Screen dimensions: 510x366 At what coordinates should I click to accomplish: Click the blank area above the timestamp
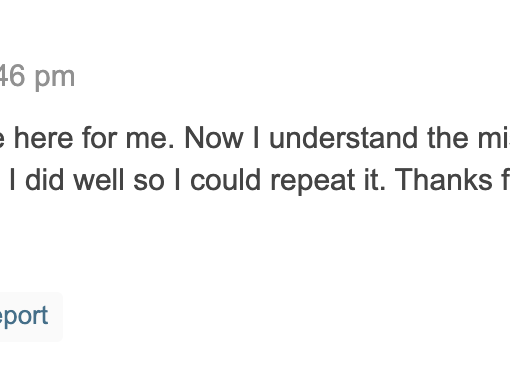pyautogui.click(x=255, y=30)
